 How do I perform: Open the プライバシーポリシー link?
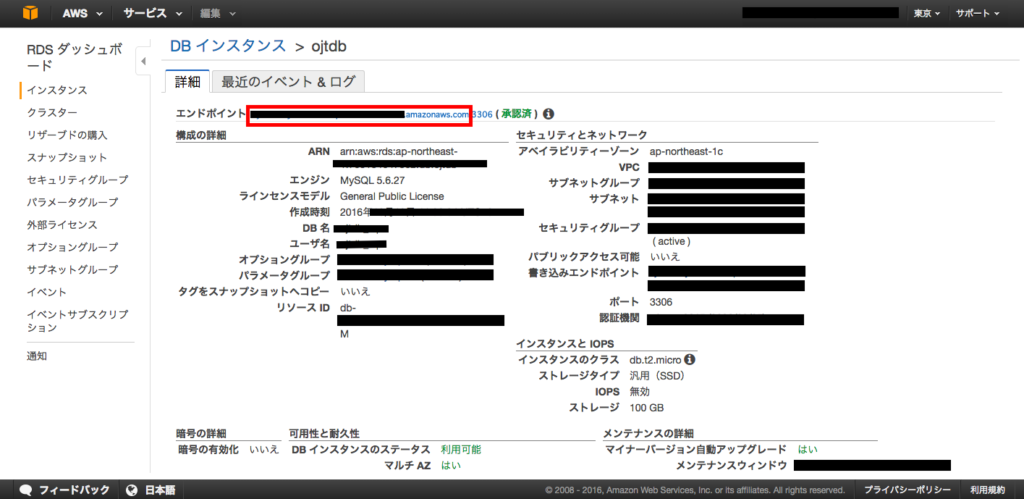pyautogui.click(x=907, y=489)
